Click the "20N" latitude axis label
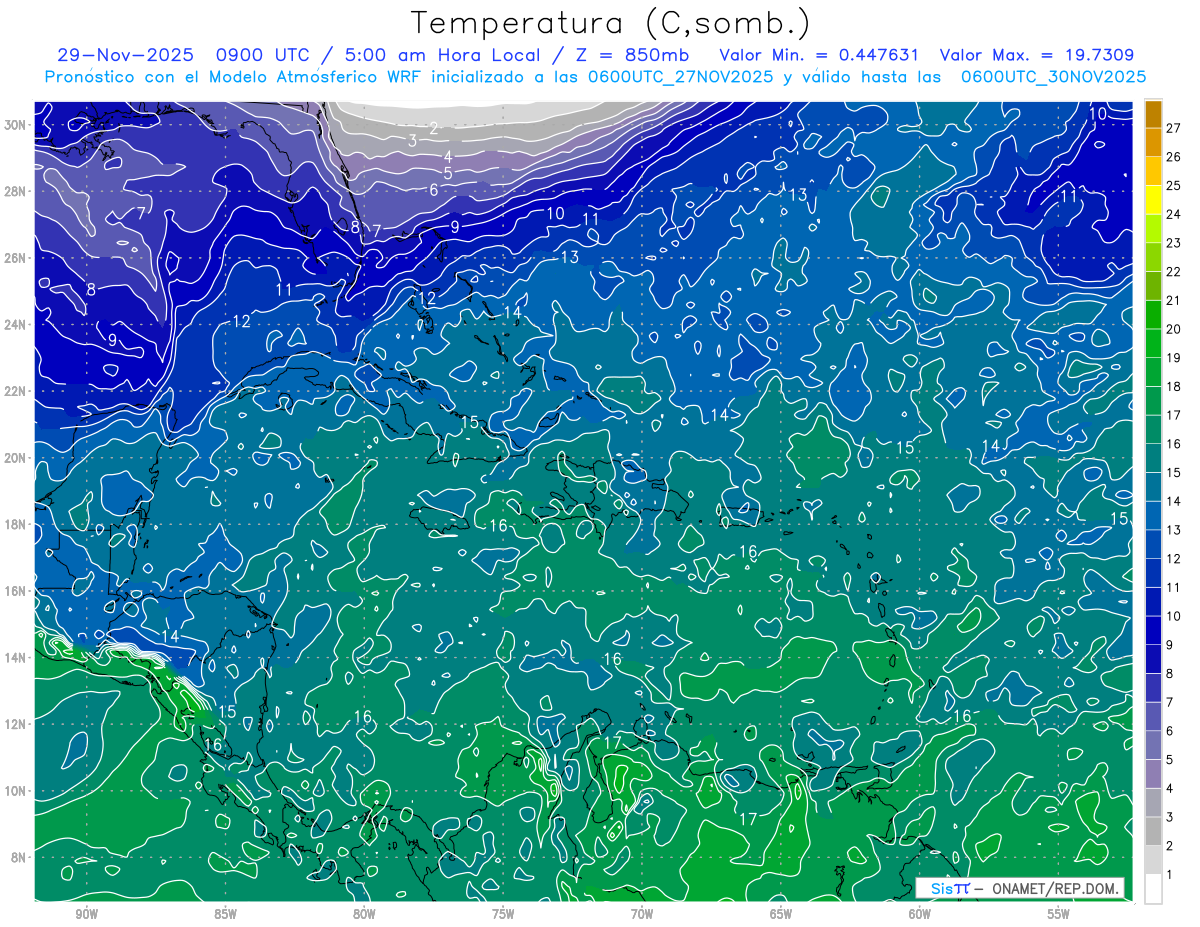The width and height of the screenshot is (1200, 927). 17,458
